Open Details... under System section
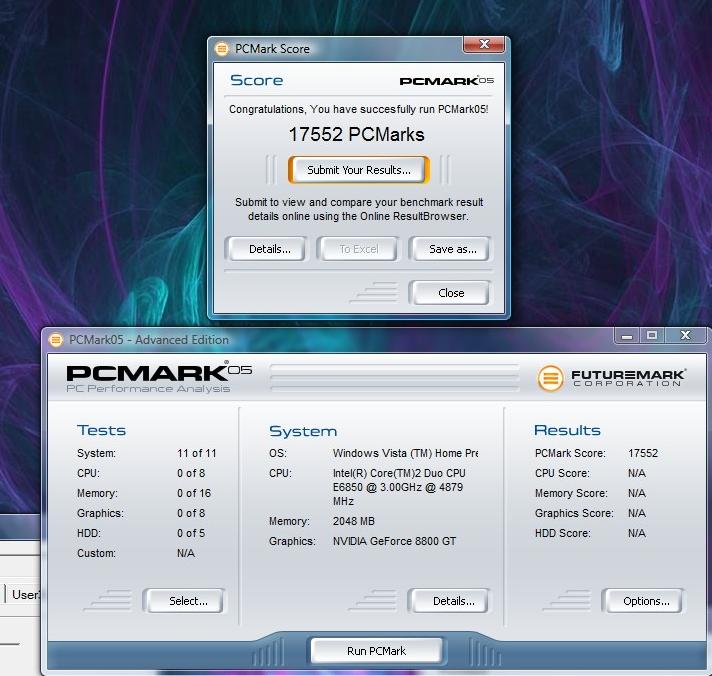Image resolution: width=712 pixels, height=676 pixels. point(449,601)
